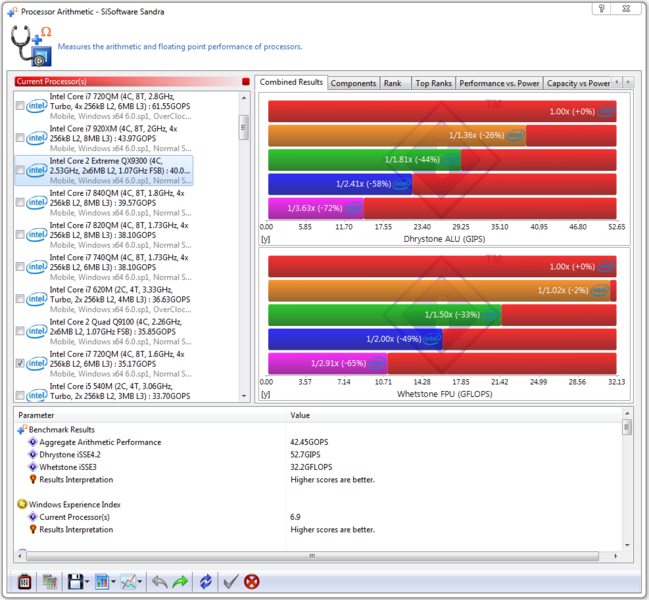Check the Intel Core i7 740QM checkbox
The width and height of the screenshot is (649, 600).
click(x=19, y=267)
